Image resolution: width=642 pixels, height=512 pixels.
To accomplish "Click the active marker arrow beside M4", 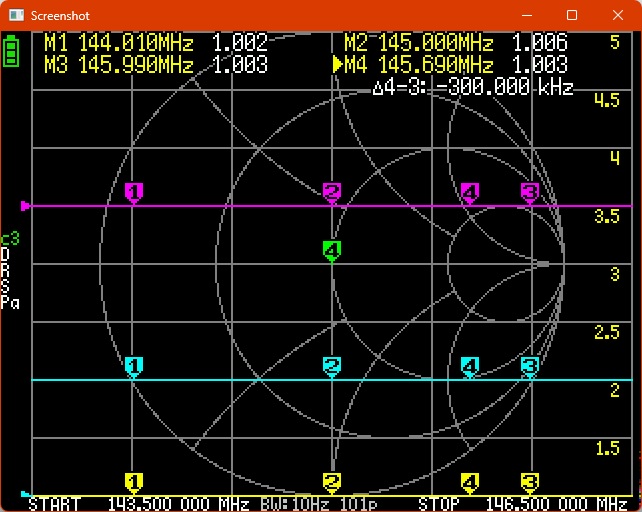I will point(338,65).
